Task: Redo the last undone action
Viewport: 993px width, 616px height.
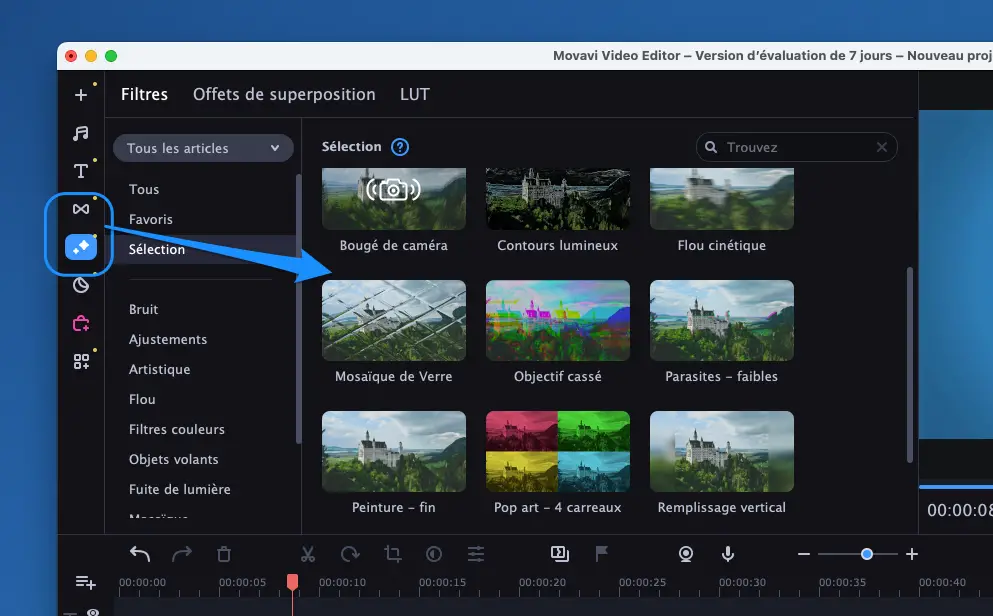Action: [182, 554]
